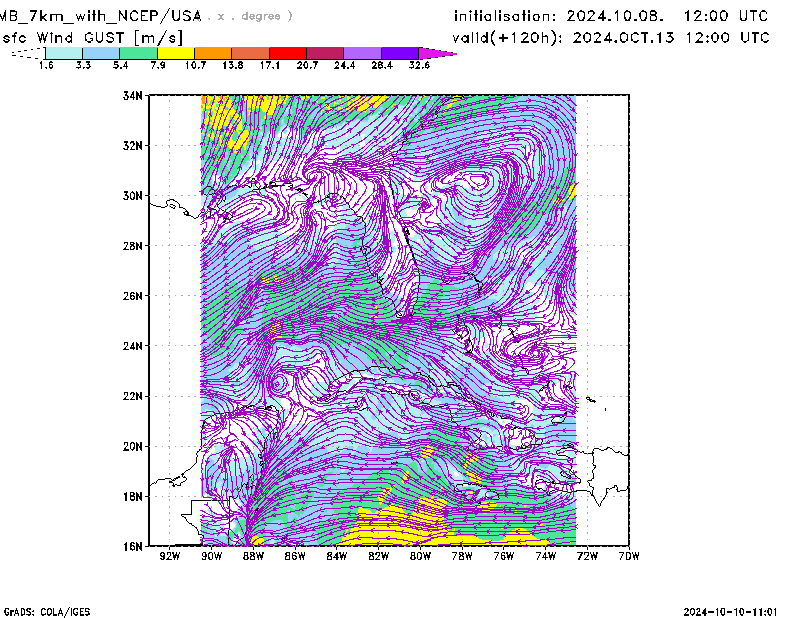Click the 30N latitude label
Image resolution: width=800 pixels, height=618 pixels.
(x=133, y=195)
